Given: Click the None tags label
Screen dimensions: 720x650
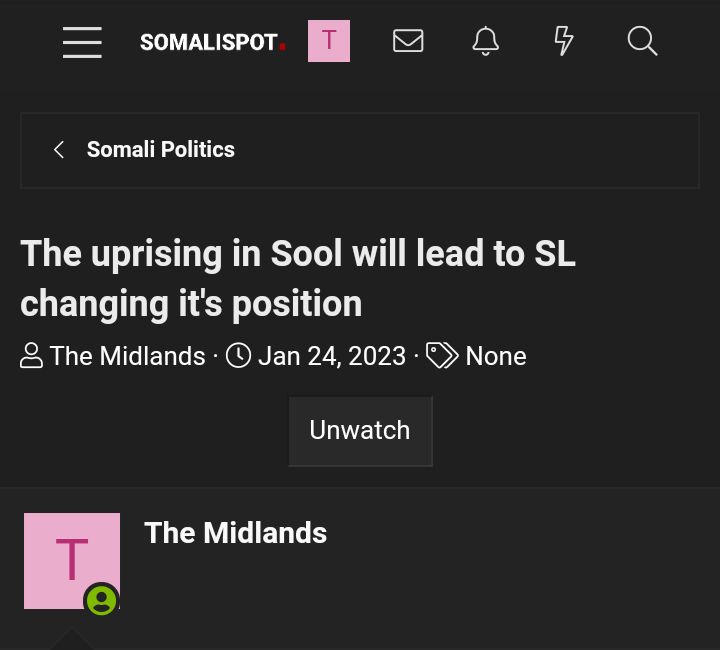Looking at the screenshot, I should (x=496, y=356).
